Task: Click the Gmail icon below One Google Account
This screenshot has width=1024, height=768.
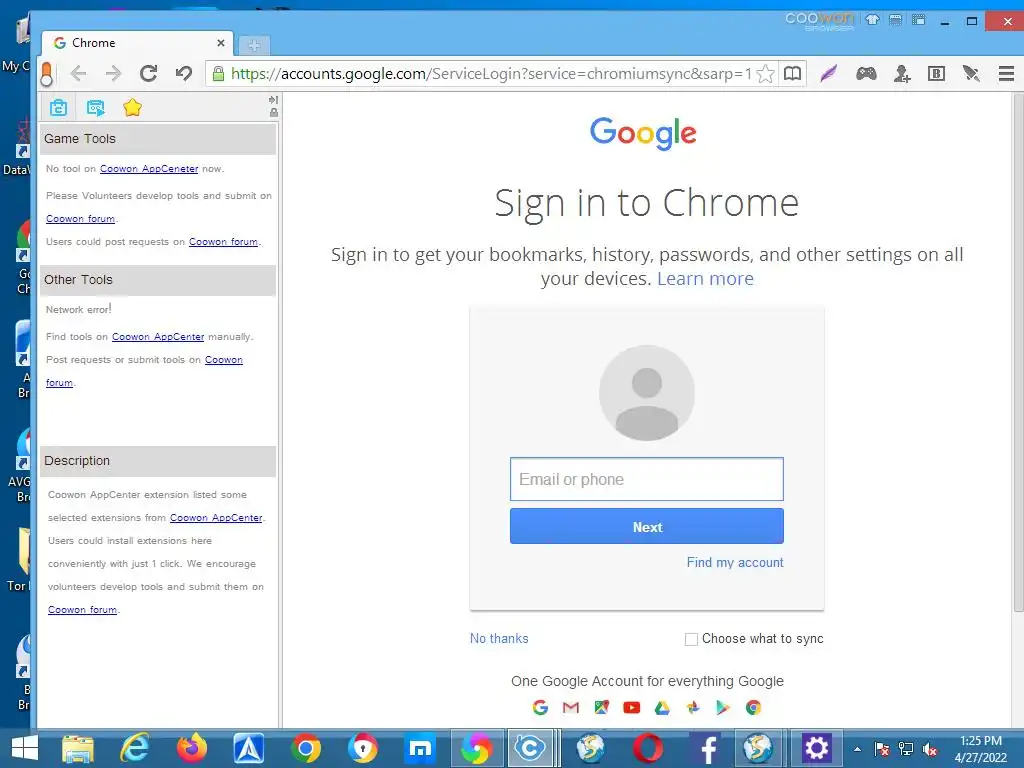Action: click(x=571, y=707)
